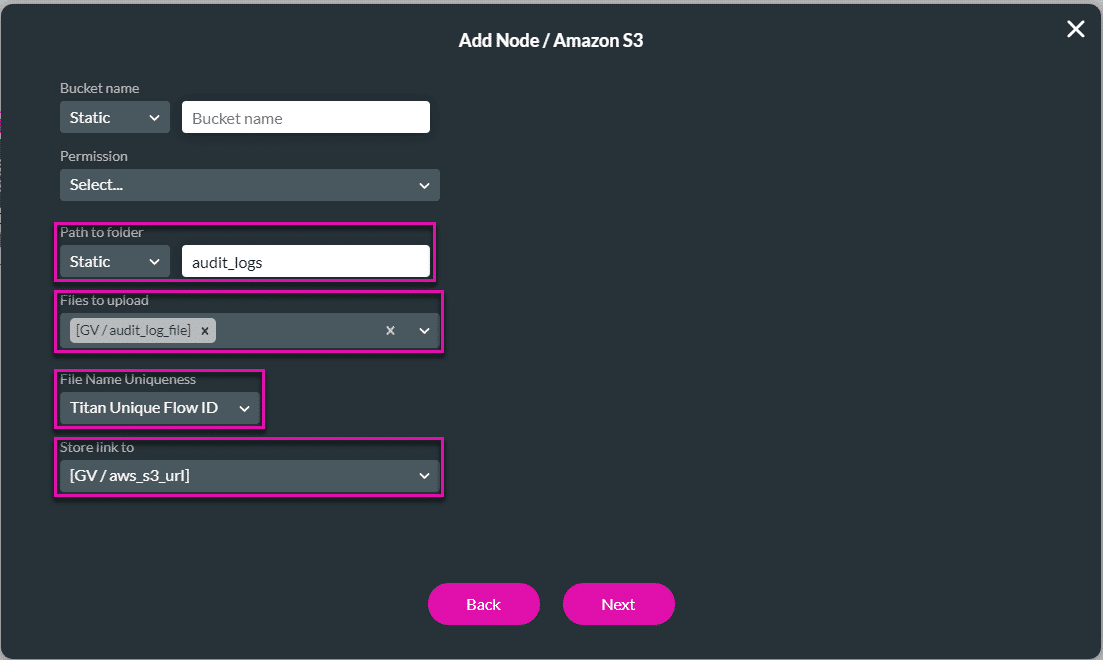Click the chevron on the Permission selector
Viewport: 1103px width, 660px height.
423,185
